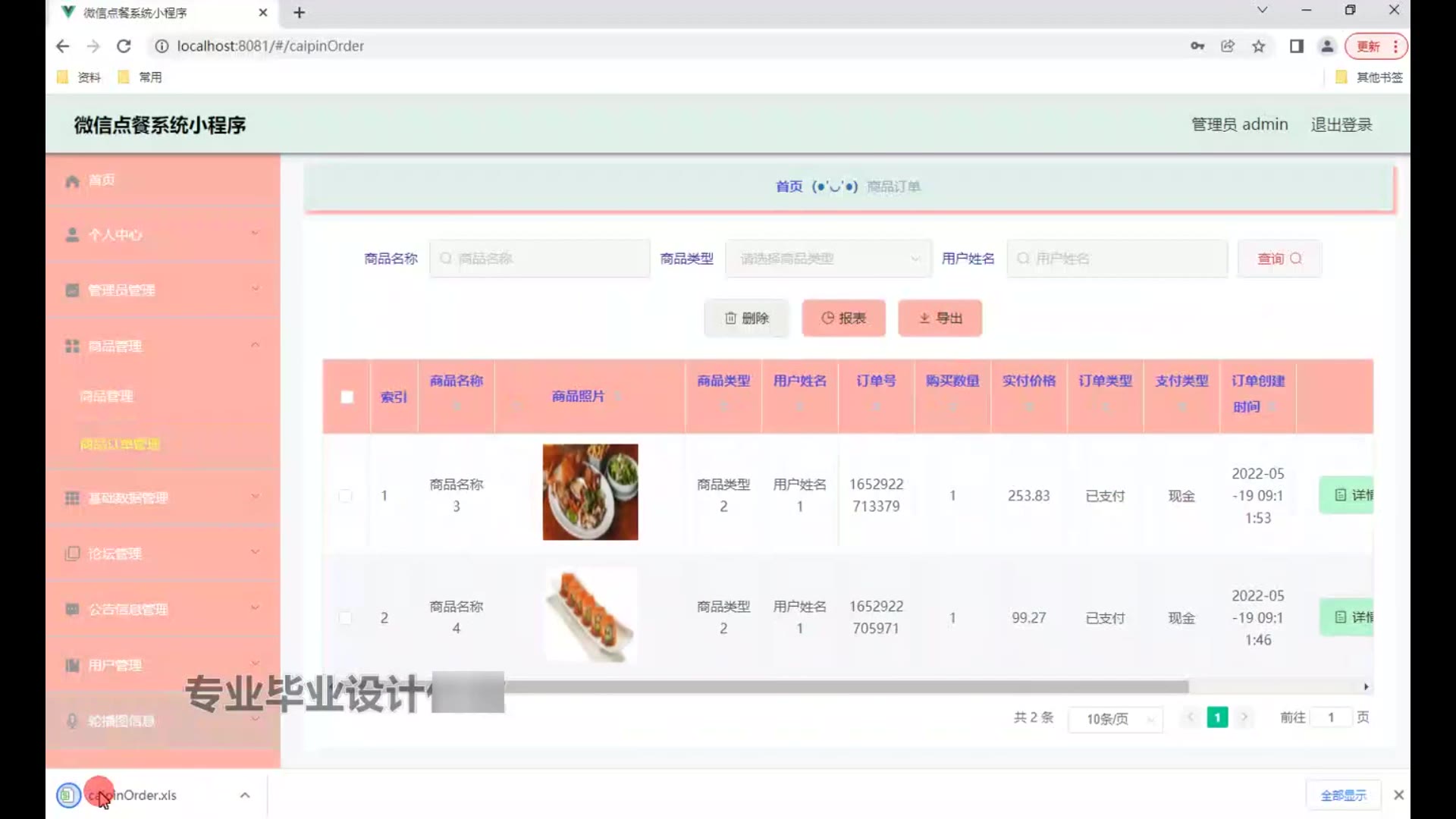Viewport: 1456px width, 819px height.
Task: Click the site info icon in address bar
Action: (x=161, y=46)
